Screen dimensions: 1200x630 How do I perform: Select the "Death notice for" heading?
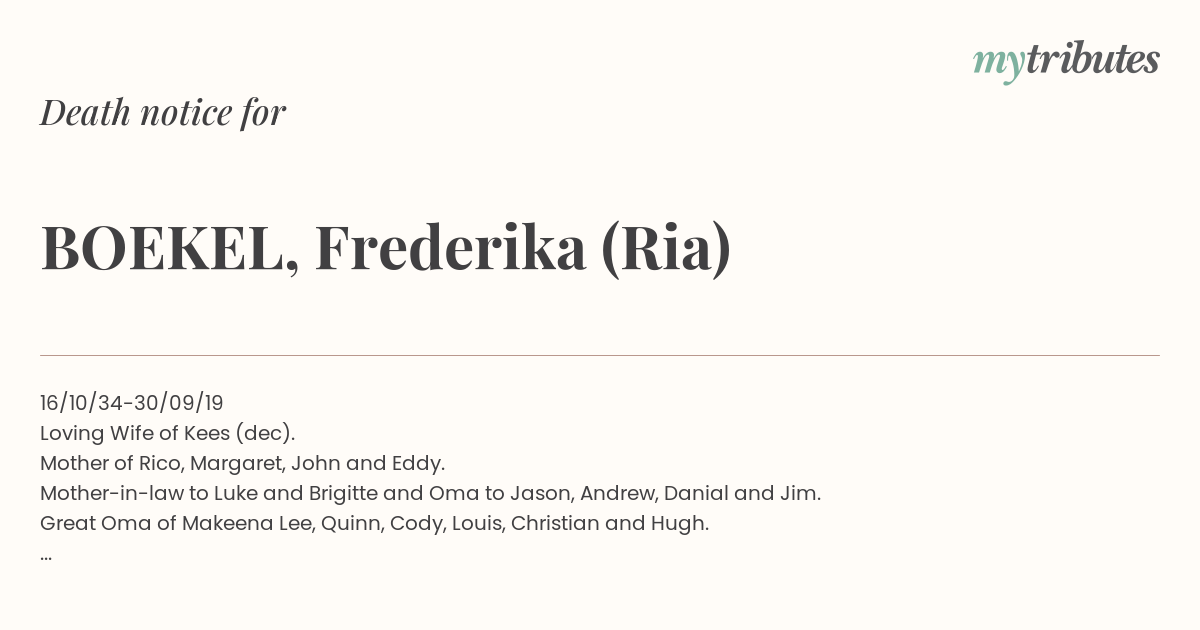point(163,112)
